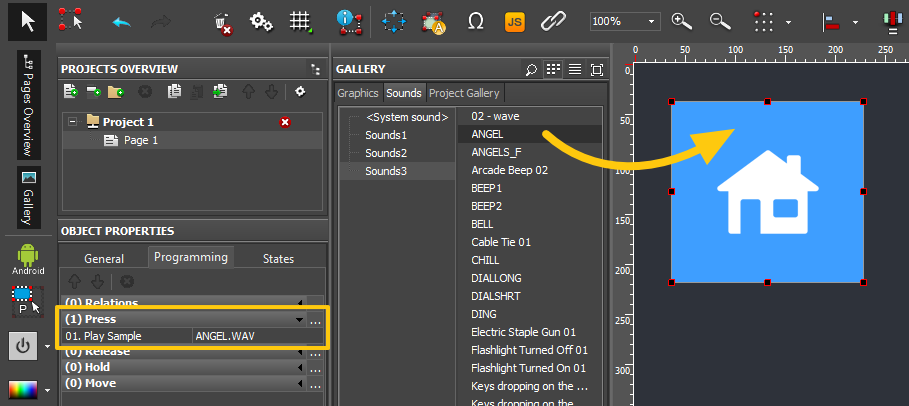Screen dimensions: 909x406
Task: Expand the color swatch's dropdown arrow
Action: pyautogui.click(x=48, y=390)
